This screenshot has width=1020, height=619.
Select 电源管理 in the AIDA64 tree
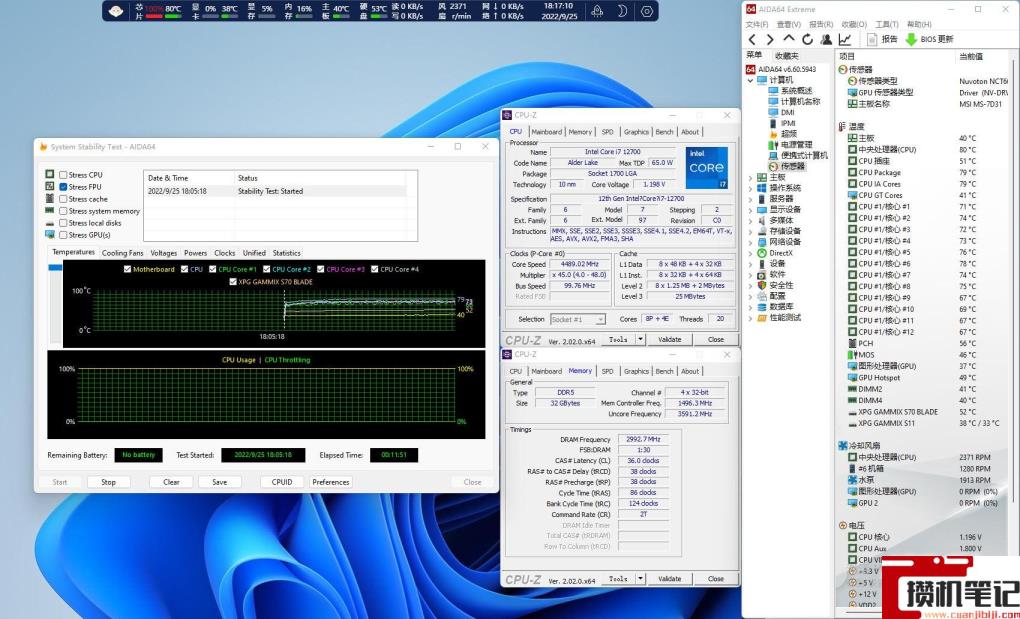797,144
